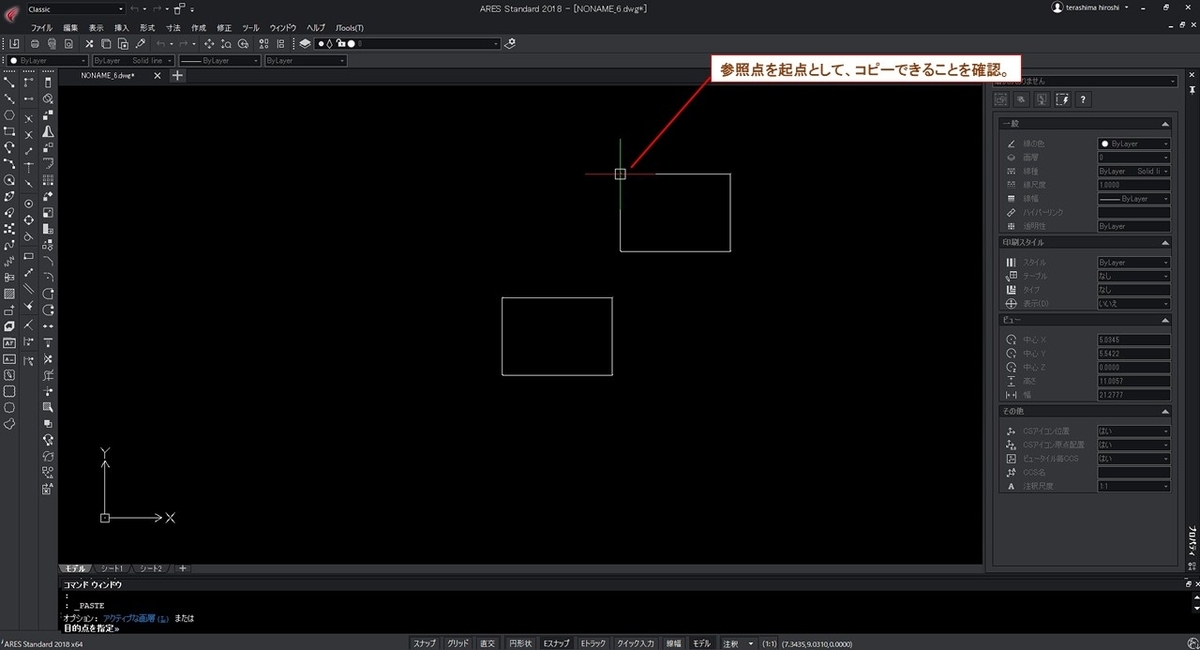
Task: Select the Polygon tool in left toolbar
Action: pyautogui.click(x=8, y=114)
